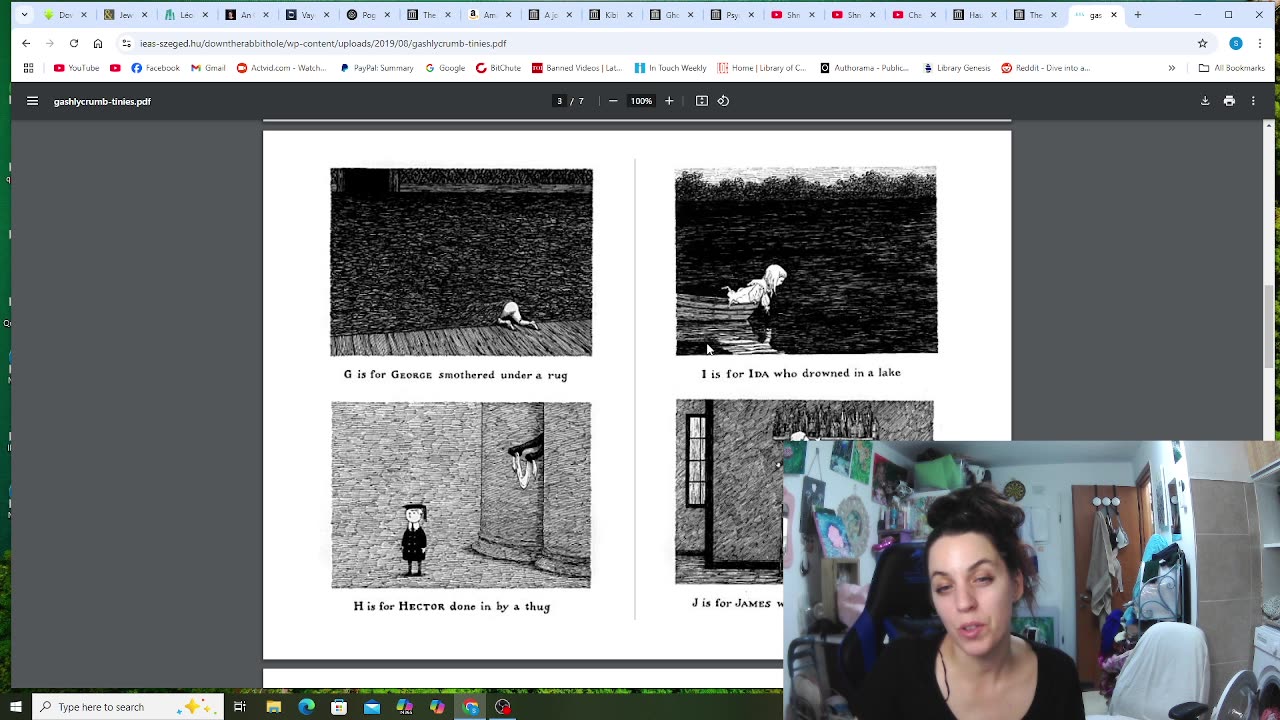Open Reddit Dive into bookmark
Viewport: 1280px width, 720px height.
pyautogui.click(x=1046, y=68)
